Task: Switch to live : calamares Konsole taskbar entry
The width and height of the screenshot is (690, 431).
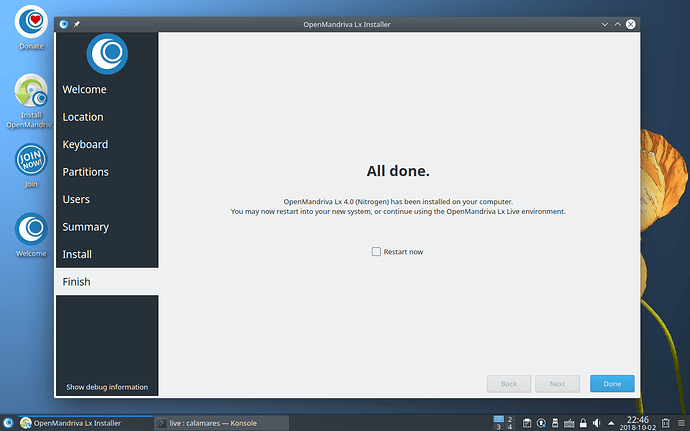Action: [222, 423]
